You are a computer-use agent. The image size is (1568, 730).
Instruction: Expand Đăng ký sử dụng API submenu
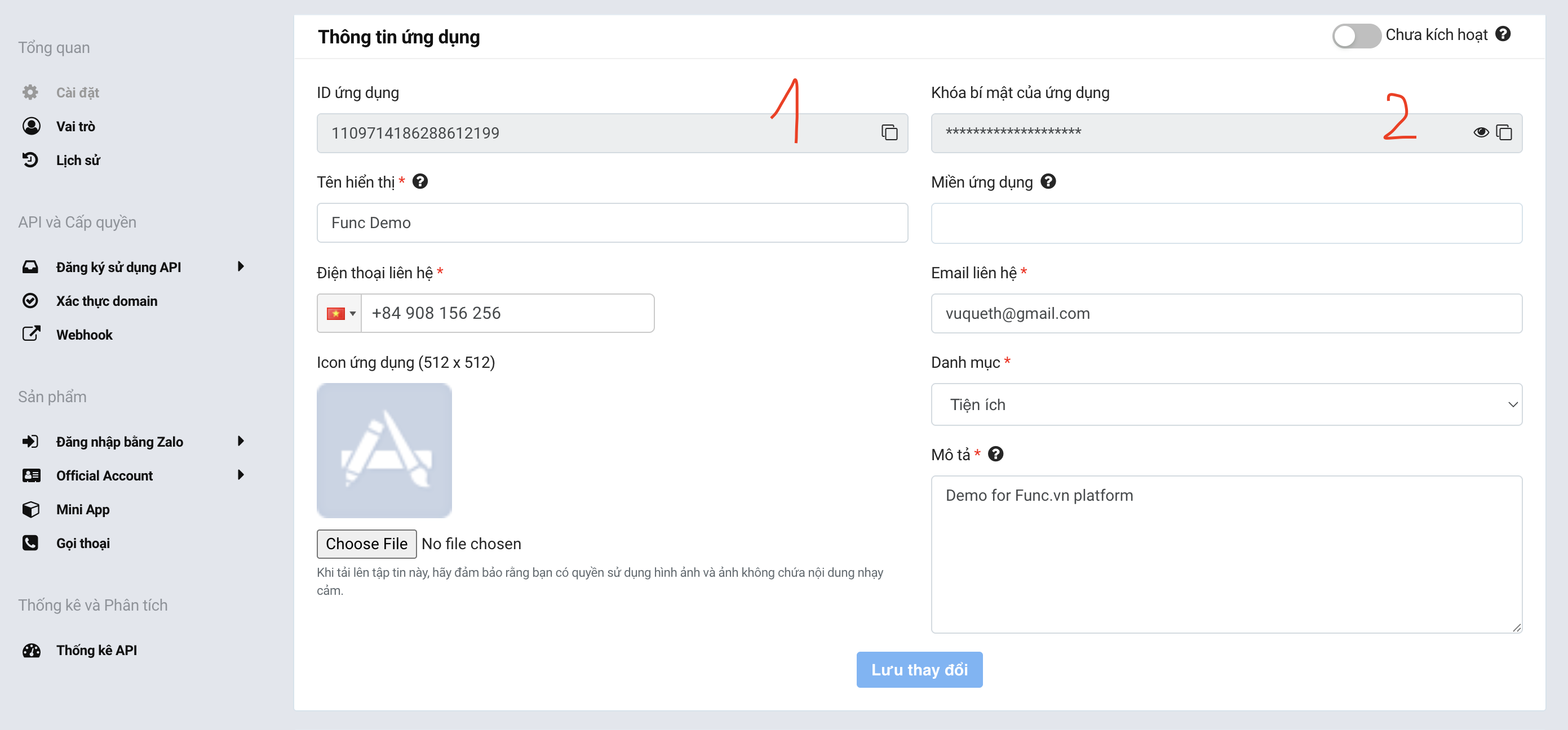241,266
